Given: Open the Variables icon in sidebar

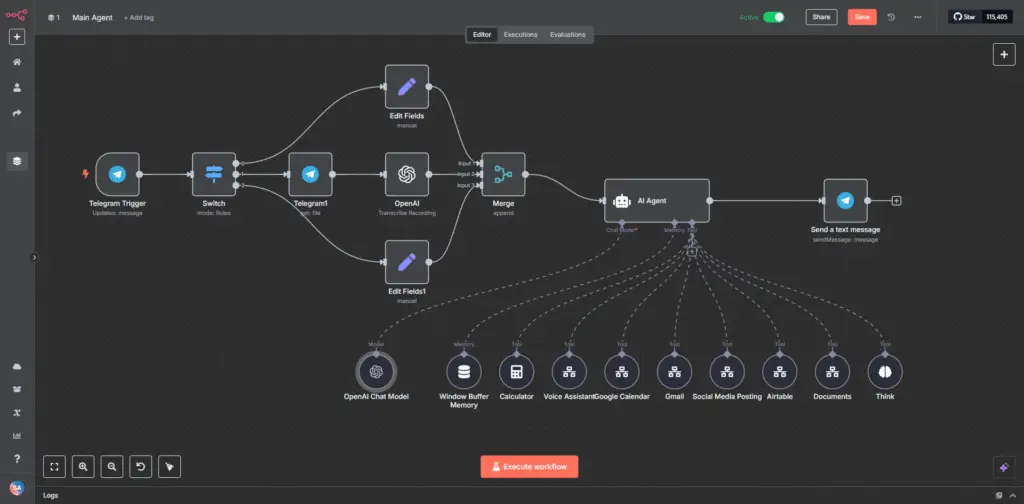Looking at the screenshot, I should click(17, 413).
